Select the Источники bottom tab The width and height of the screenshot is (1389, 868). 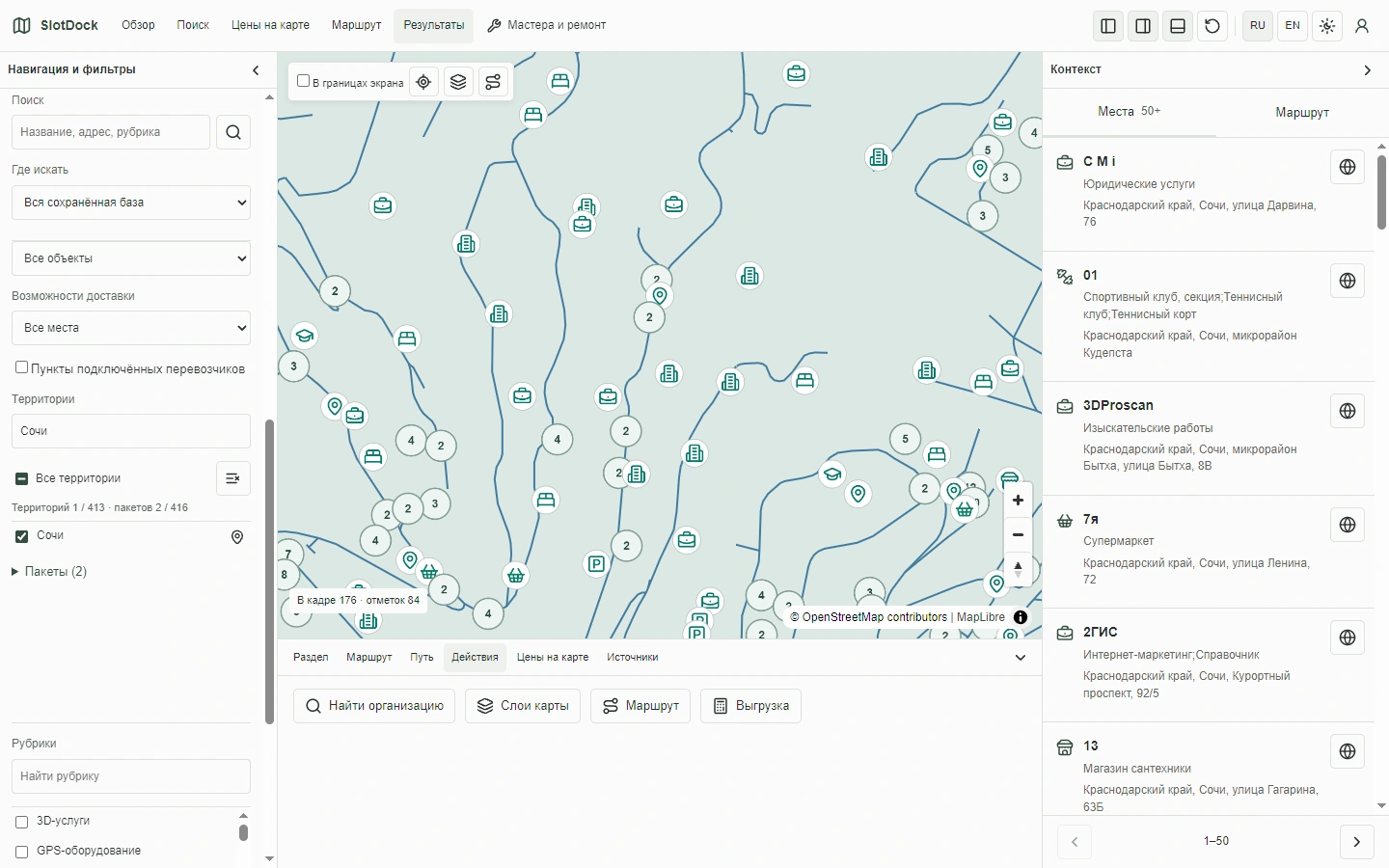(x=633, y=657)
